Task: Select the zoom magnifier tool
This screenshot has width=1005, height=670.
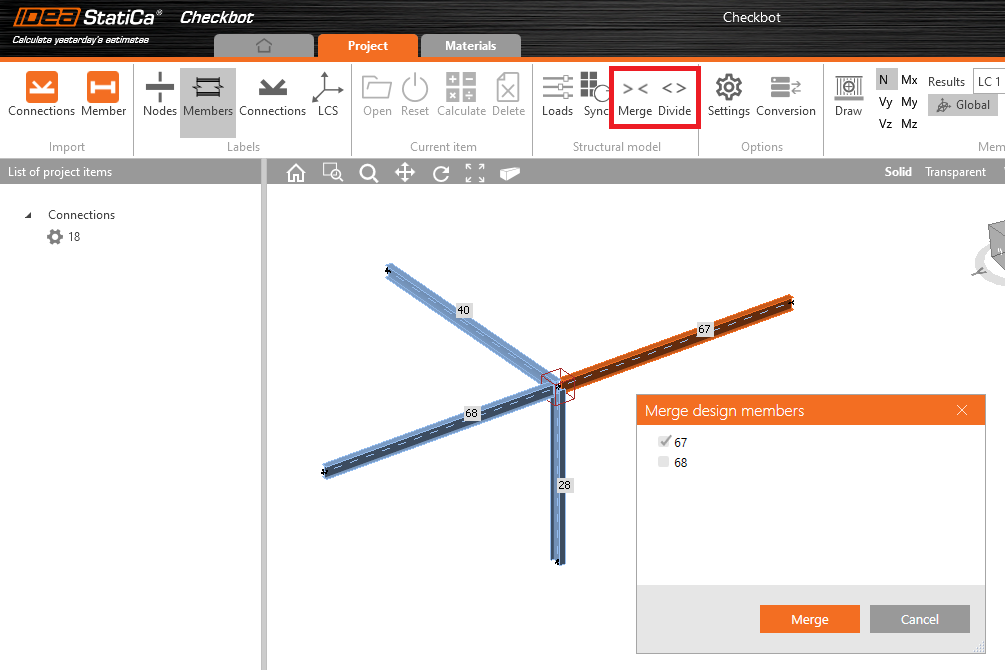Action: point(369,172)
